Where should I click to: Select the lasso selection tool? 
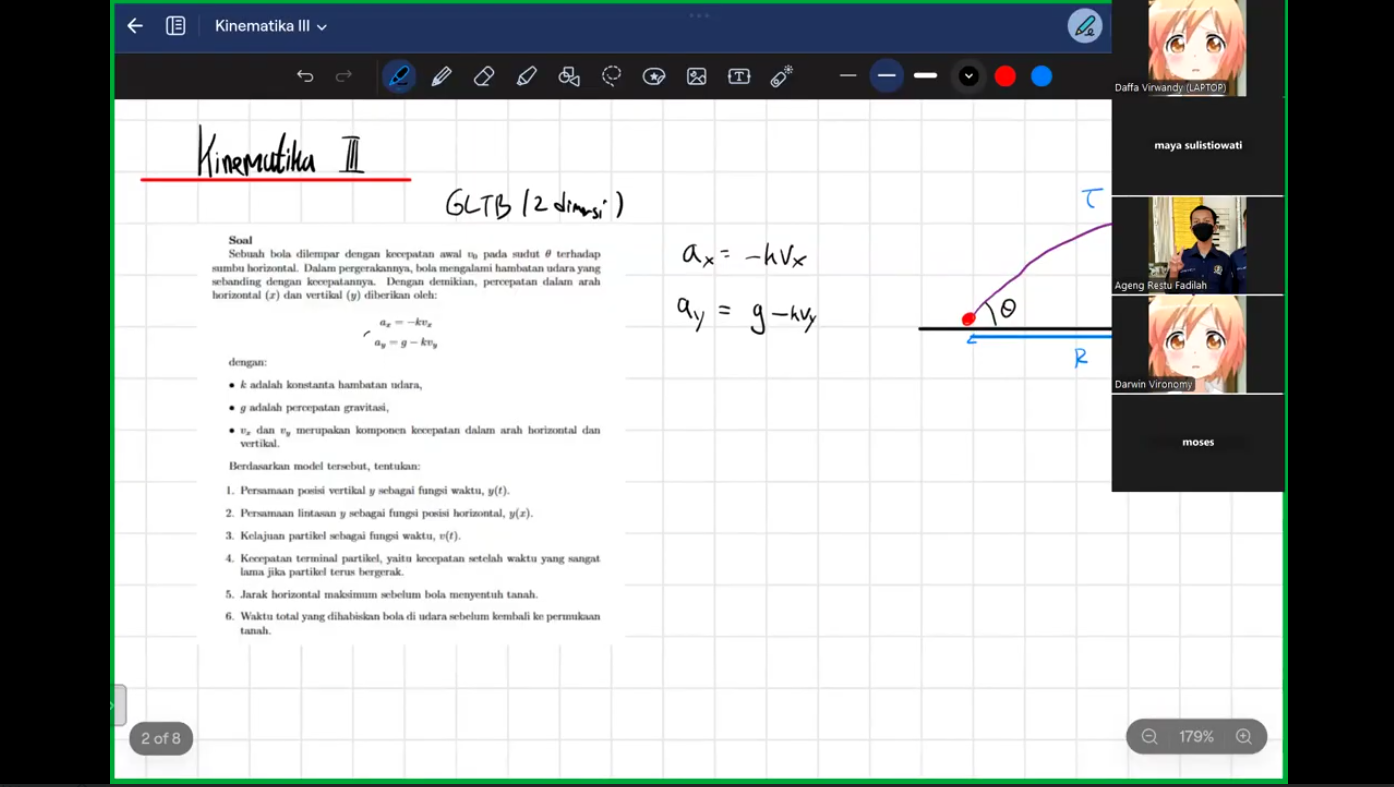tap(611, 76)
